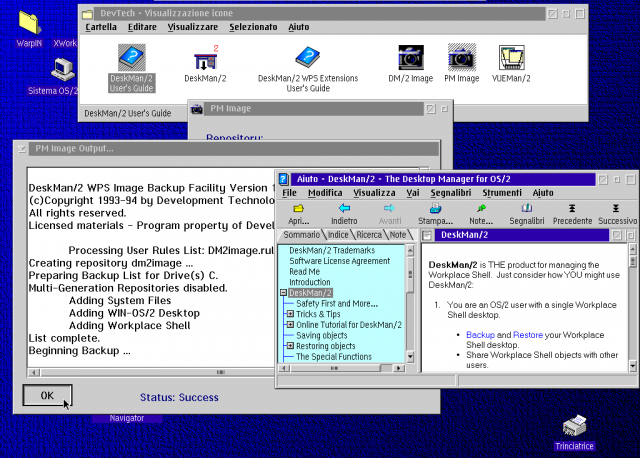The width and height of the screenshot is (640, 458).
Task: Open the Modifica menu in help viewer
Action: pyautogui.click(x=325, y=193)
